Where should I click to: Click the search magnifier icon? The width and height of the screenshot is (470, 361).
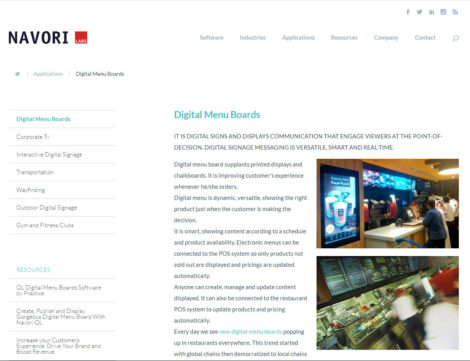(455, 38)
